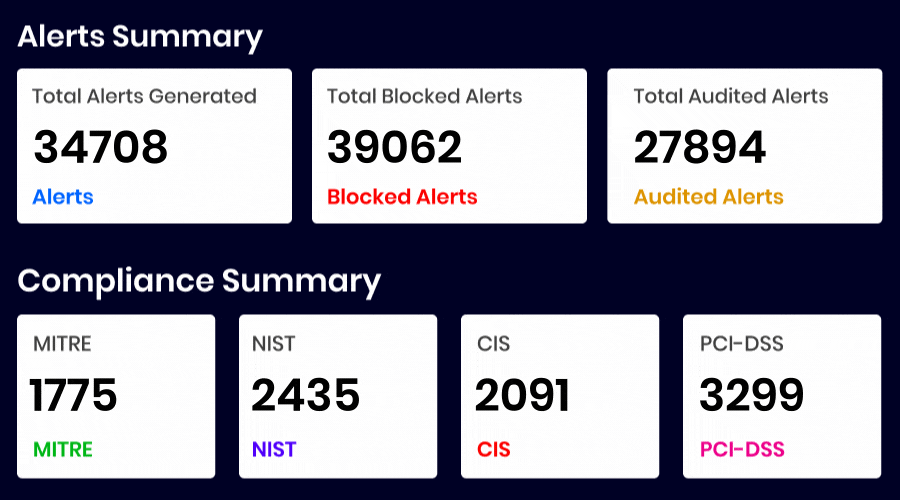Screen dimensions: 900x500
Task: Click the purple NIST label
Action: (274, 449)
